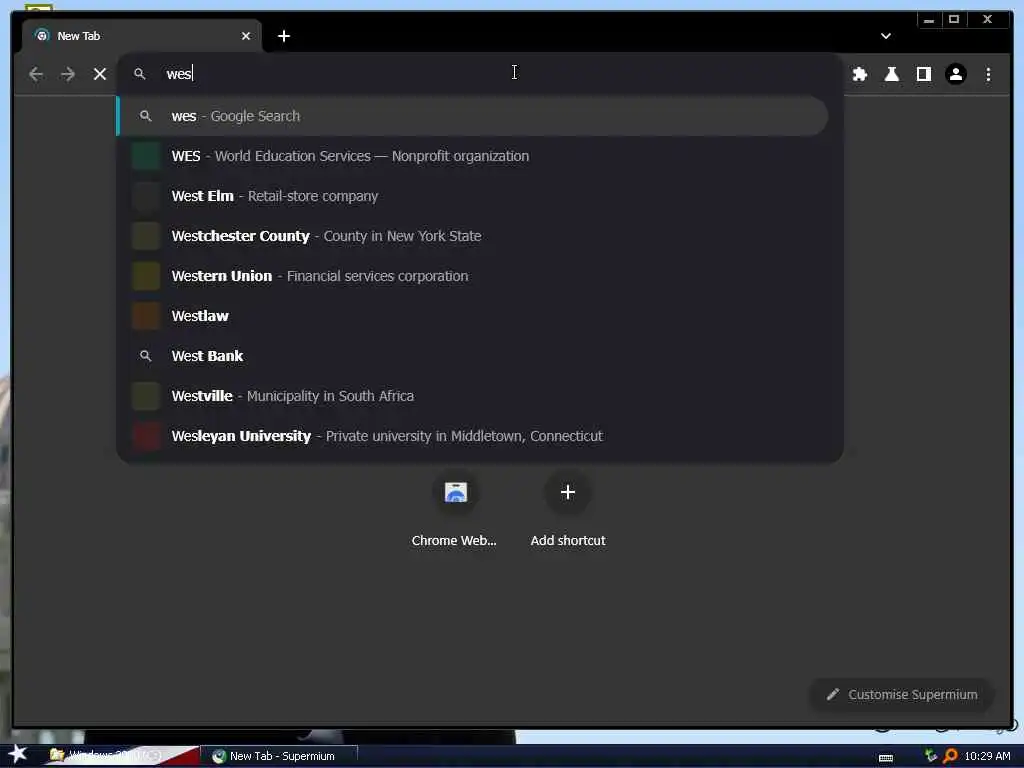
Task: Click the magnifier icon in address bar
Action: (x=140, y=74)
